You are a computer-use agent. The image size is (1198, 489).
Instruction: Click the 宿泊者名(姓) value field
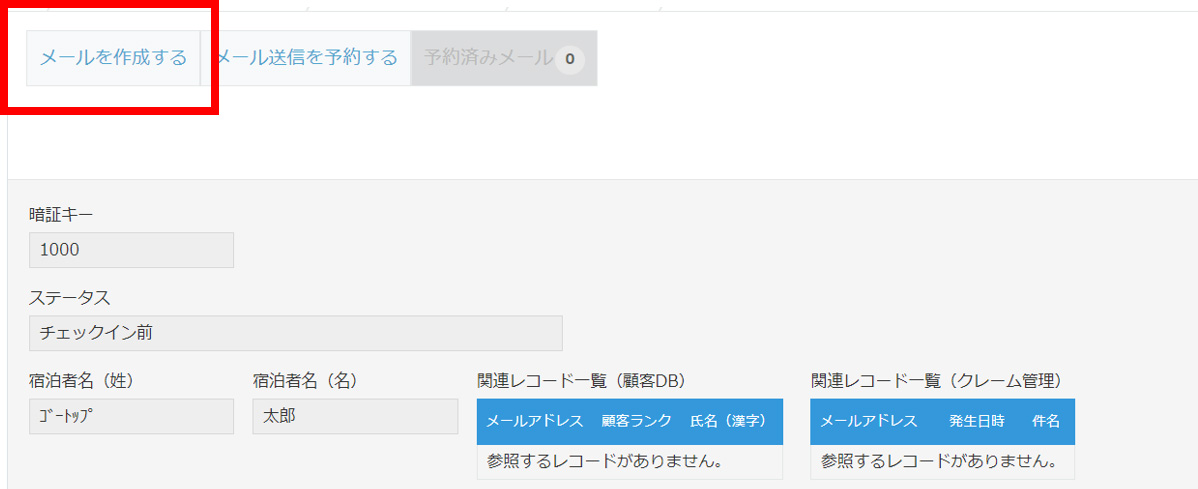(x=131, y=416)
